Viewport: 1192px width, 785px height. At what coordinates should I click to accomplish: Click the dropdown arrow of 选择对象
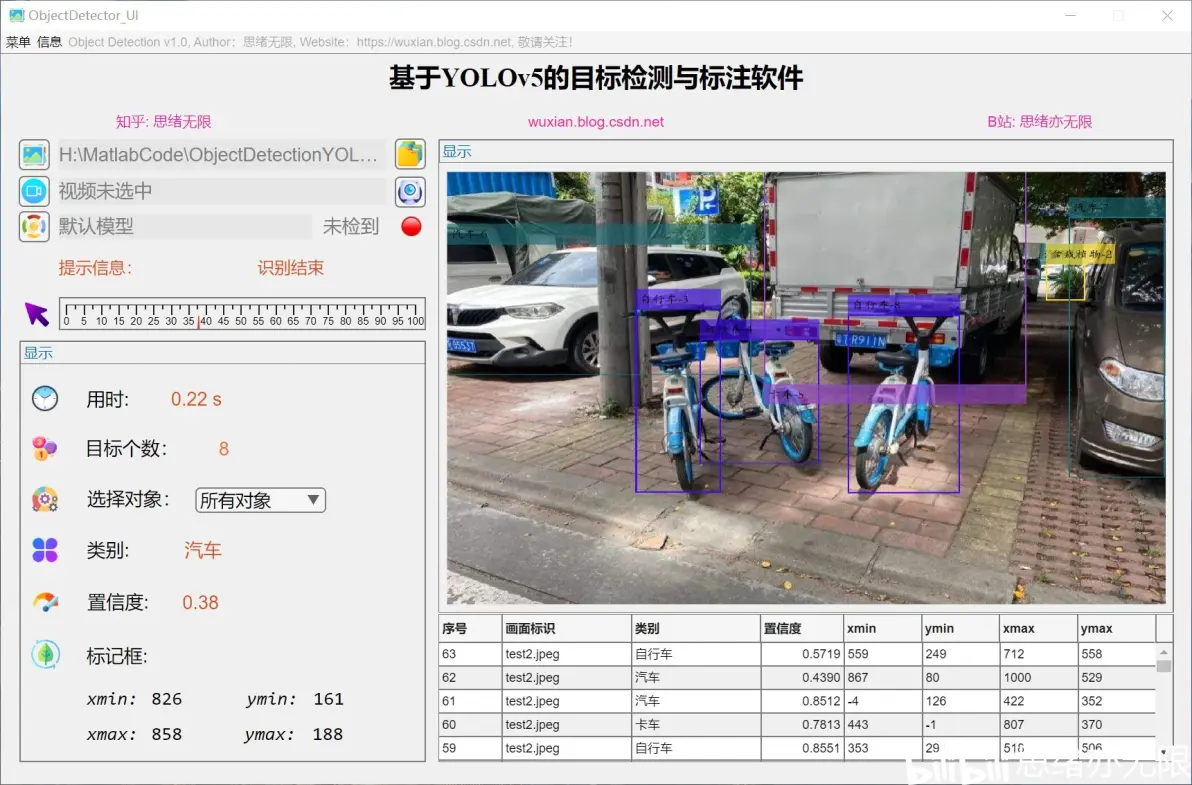tap(313, 500)
